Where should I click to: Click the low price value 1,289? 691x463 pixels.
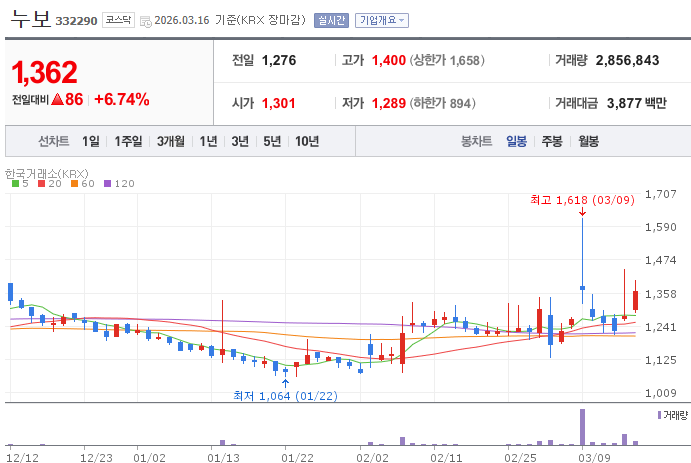389,104
